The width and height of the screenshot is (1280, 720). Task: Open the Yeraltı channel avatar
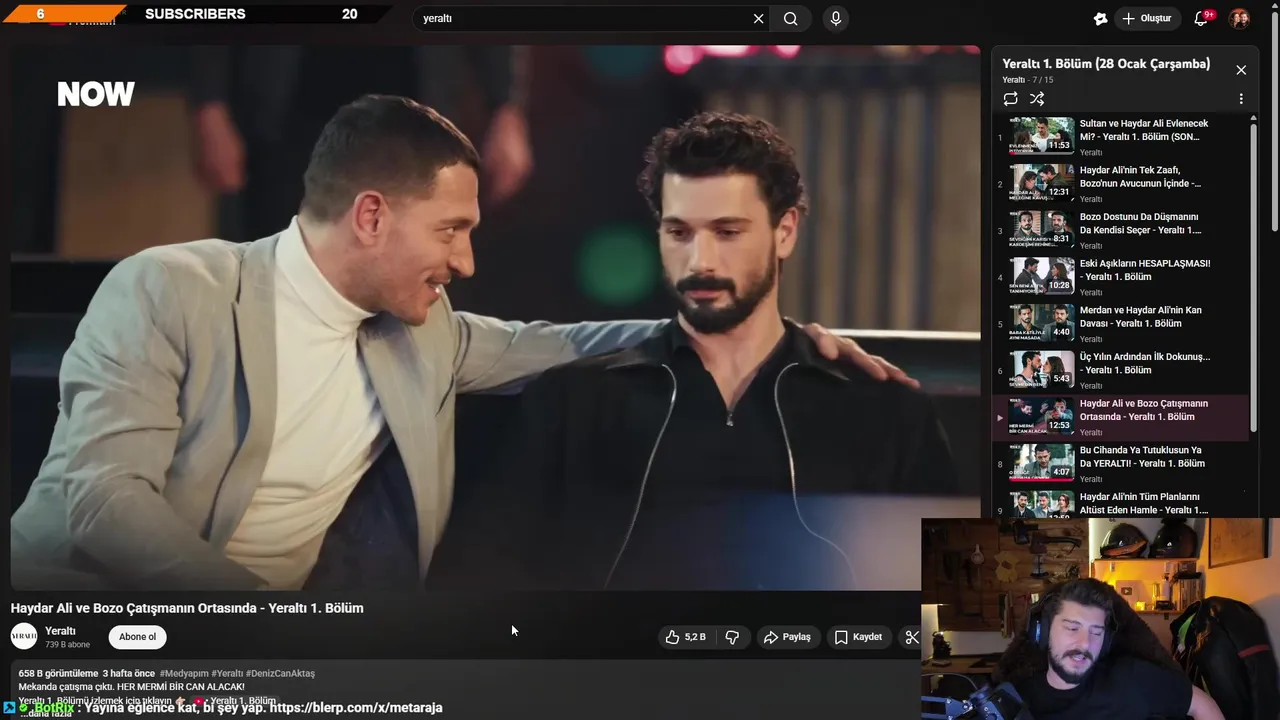pyautogui.click(x=24, y=636)
